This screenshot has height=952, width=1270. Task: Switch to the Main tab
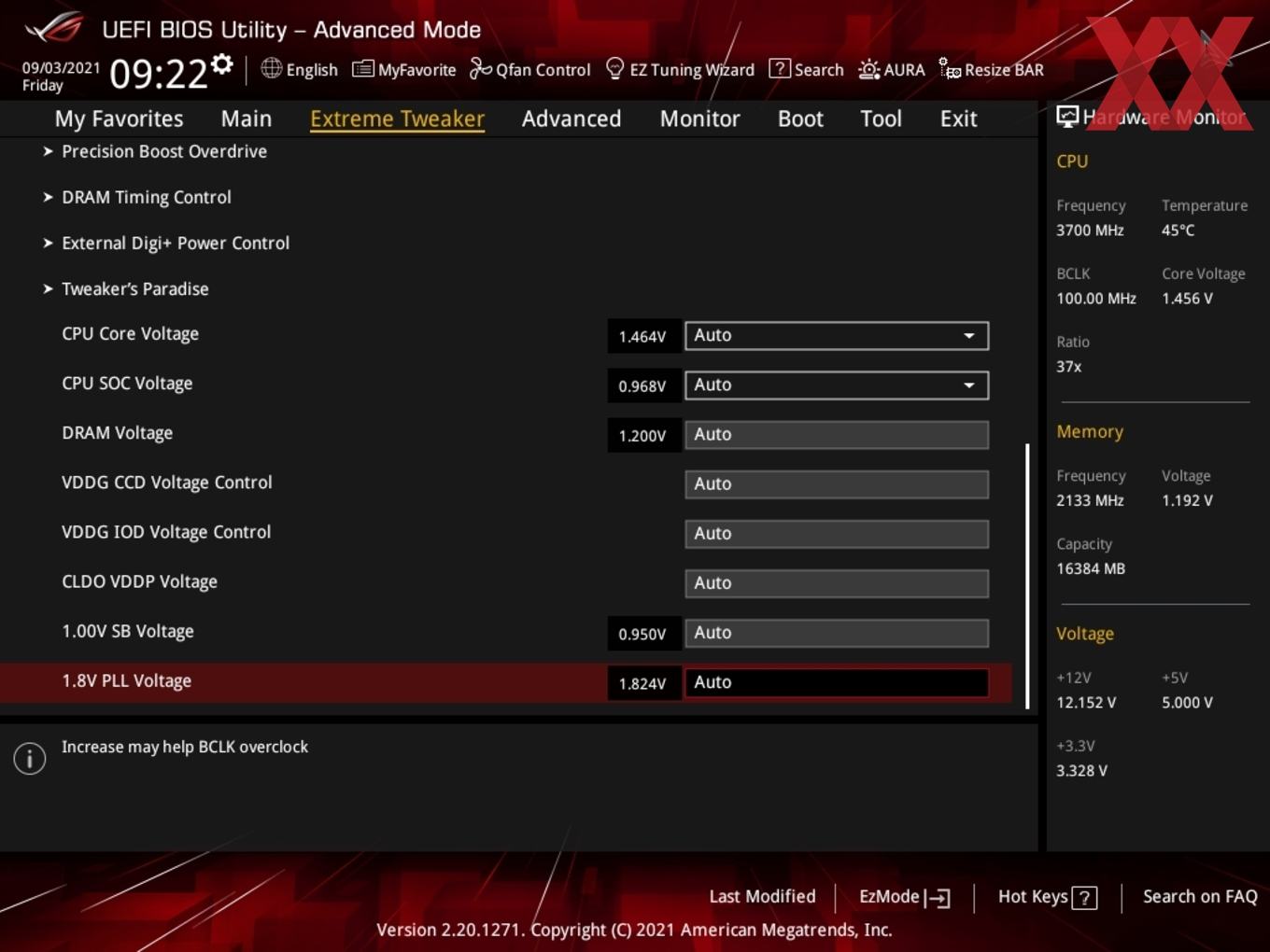pos(247,119)
